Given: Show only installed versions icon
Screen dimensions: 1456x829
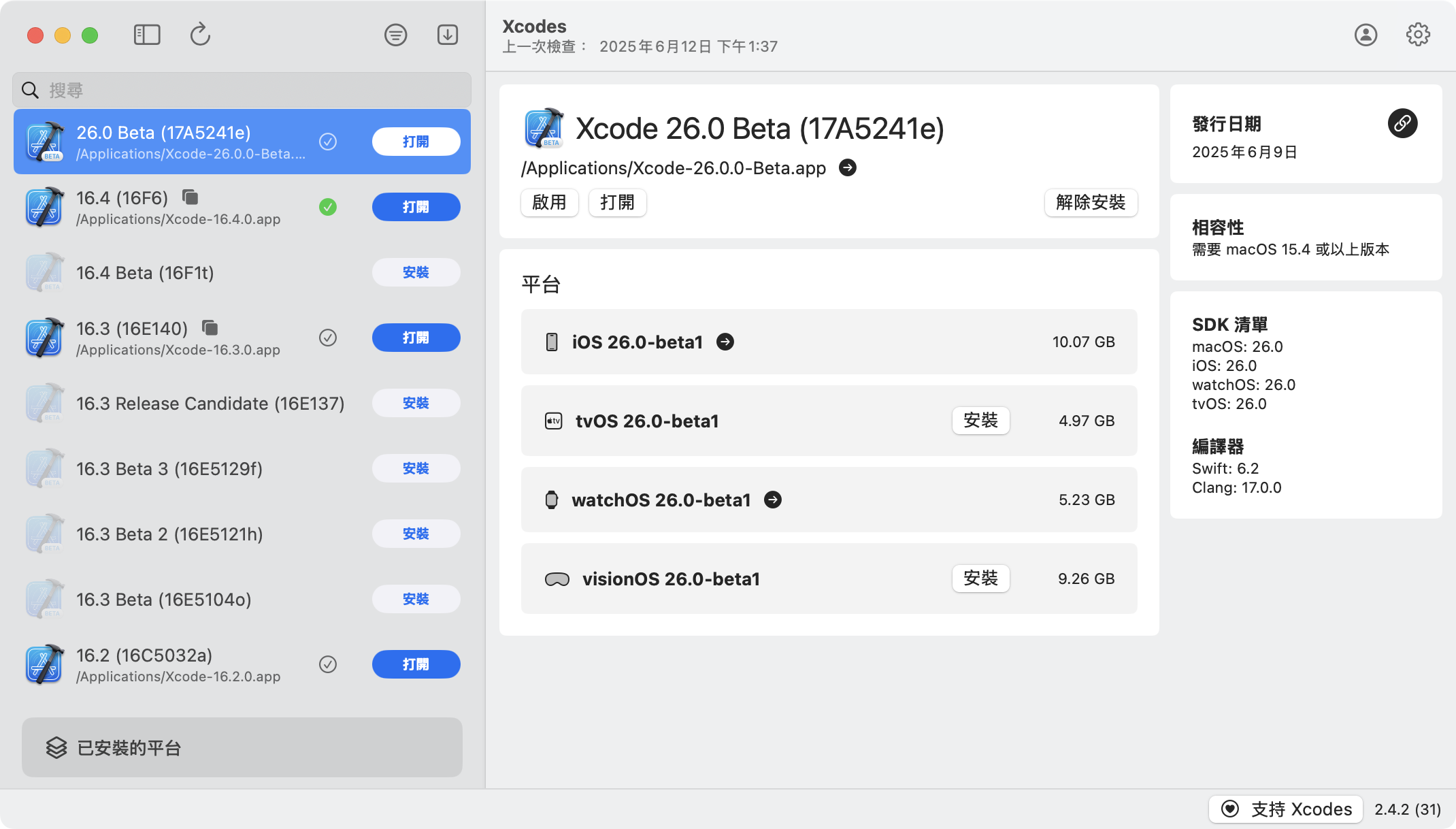Looking at the screenshot, I should tap(448, 35).
